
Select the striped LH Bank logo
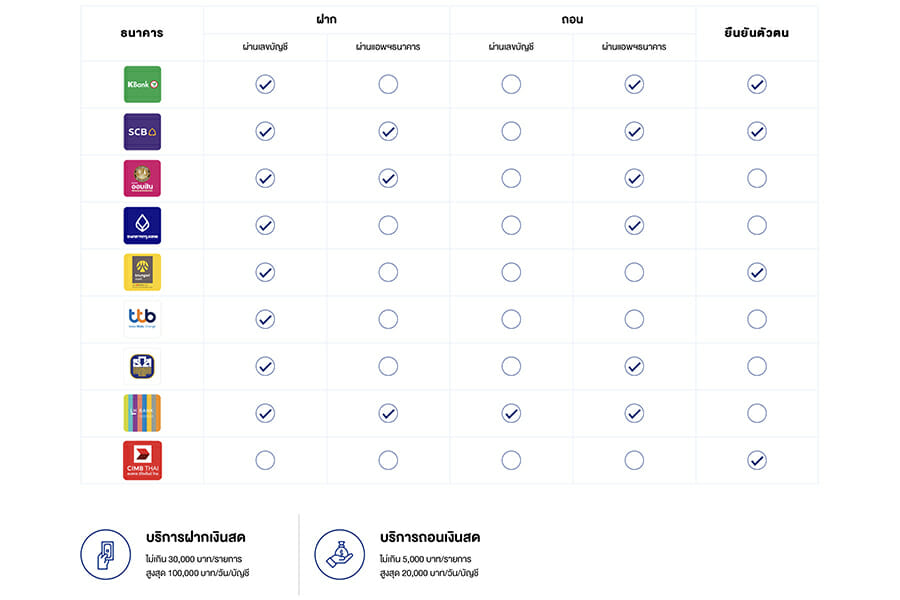point(142,413)
